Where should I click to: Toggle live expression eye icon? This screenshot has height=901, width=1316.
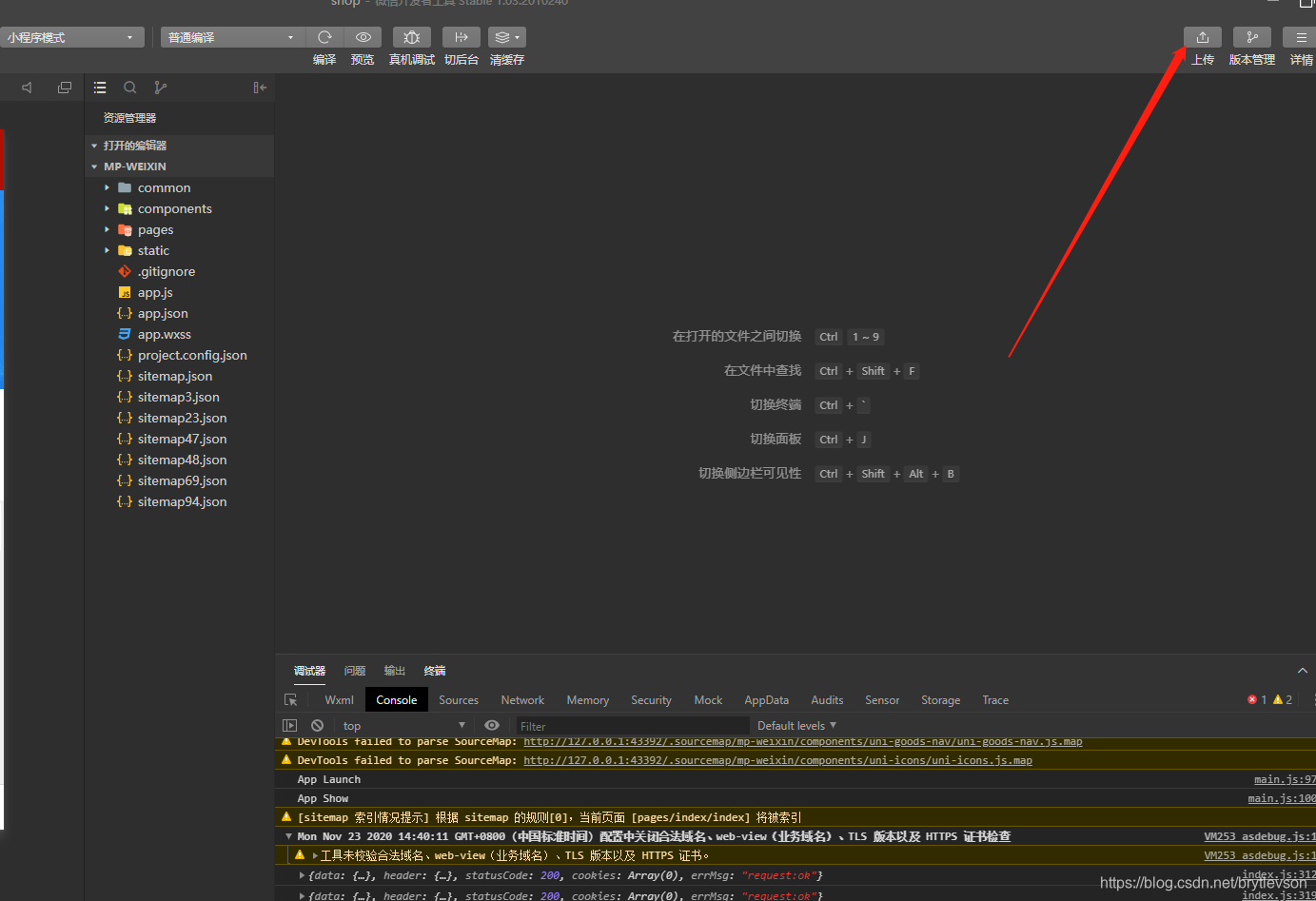[x=492, y=726]
